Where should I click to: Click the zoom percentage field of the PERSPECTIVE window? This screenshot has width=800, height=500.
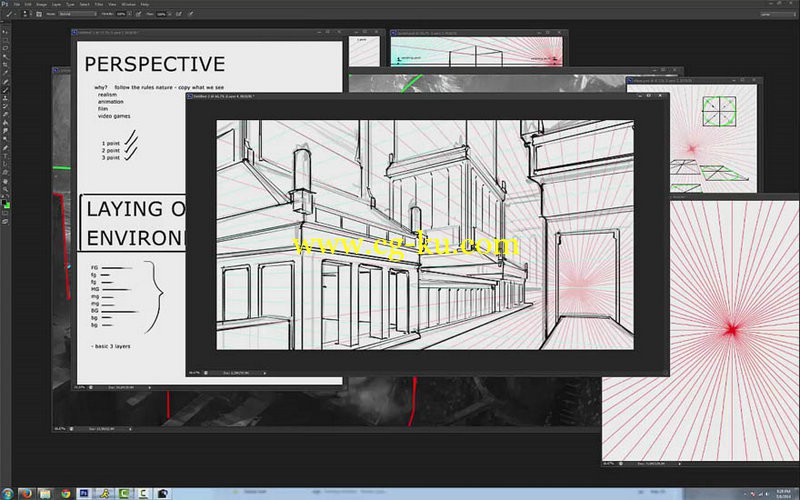(79, 388)
